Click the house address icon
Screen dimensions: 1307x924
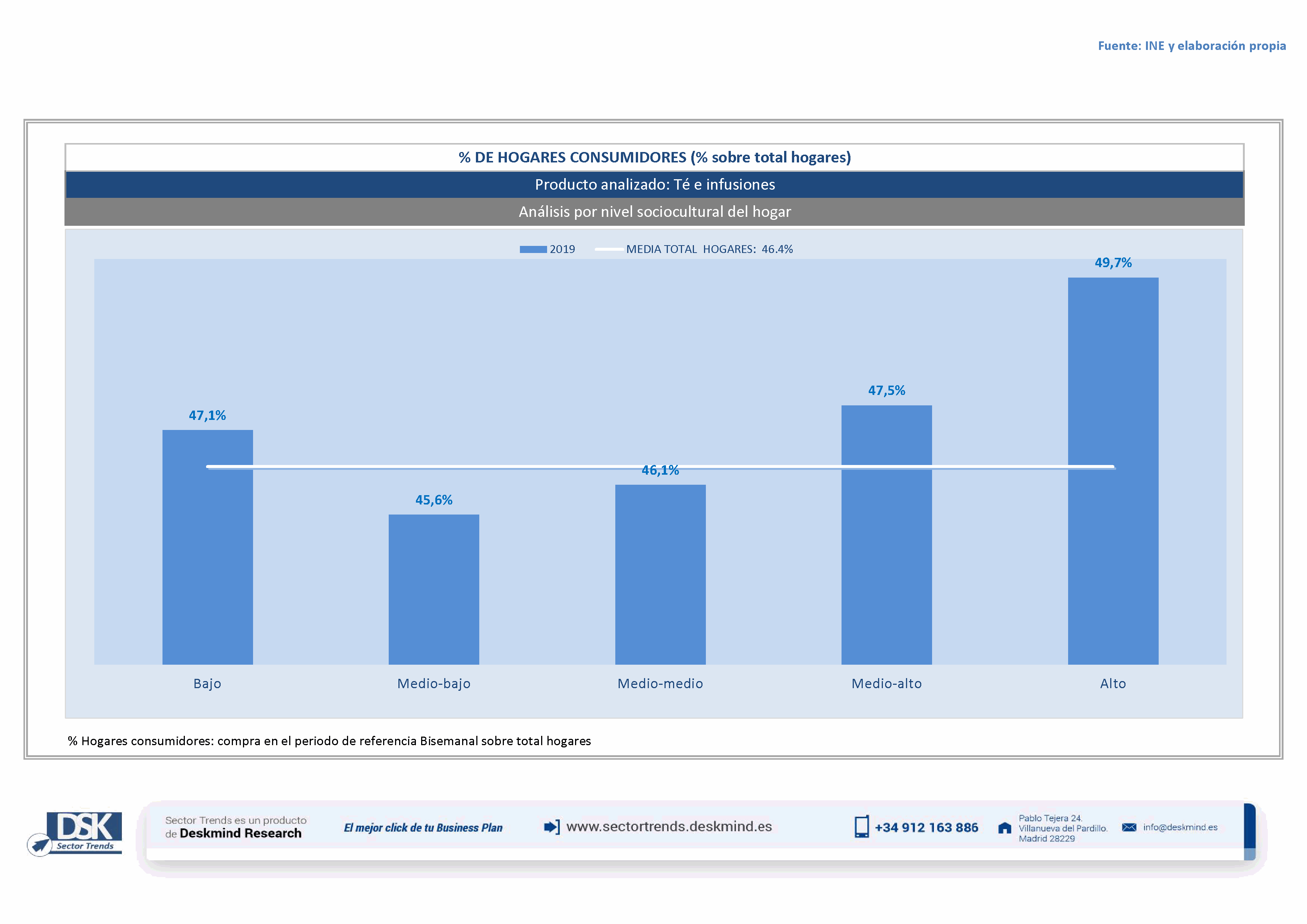[x=1005, y=828]
